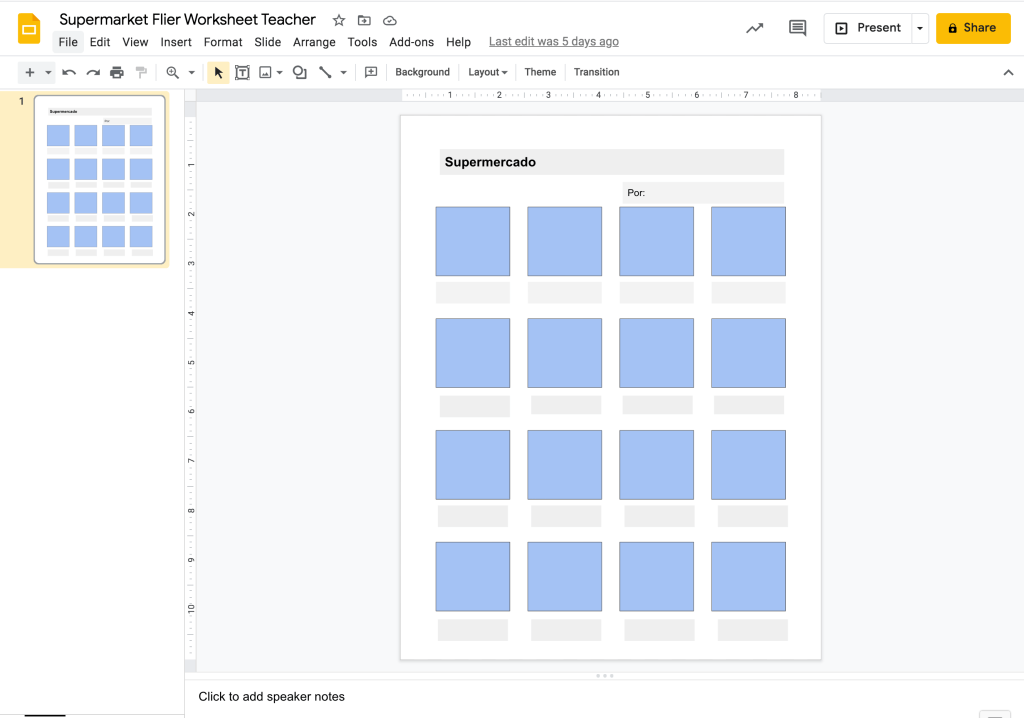
Task: Expand the new slide options arrow
Action: click(x=48, y=72)
